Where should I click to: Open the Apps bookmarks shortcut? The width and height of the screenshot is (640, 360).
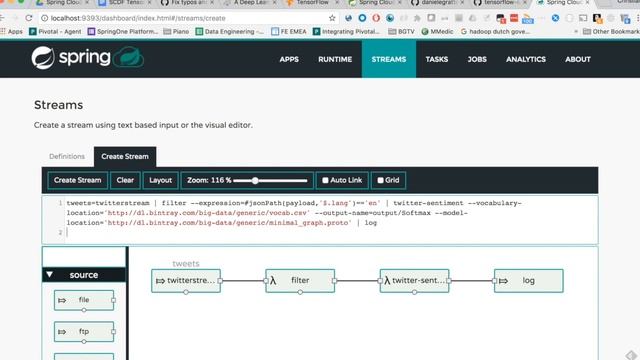pos(11,31)
